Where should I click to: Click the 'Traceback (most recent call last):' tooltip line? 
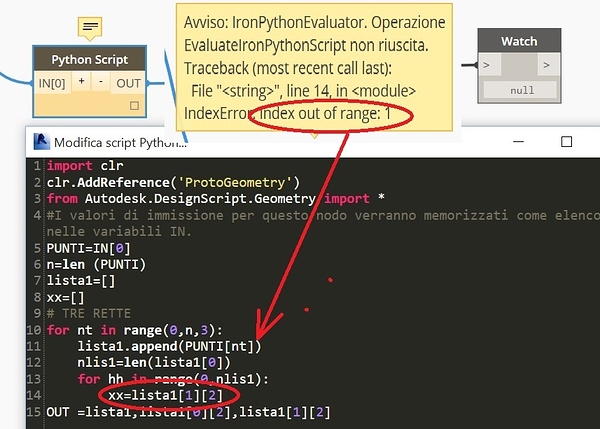[288, 69]
